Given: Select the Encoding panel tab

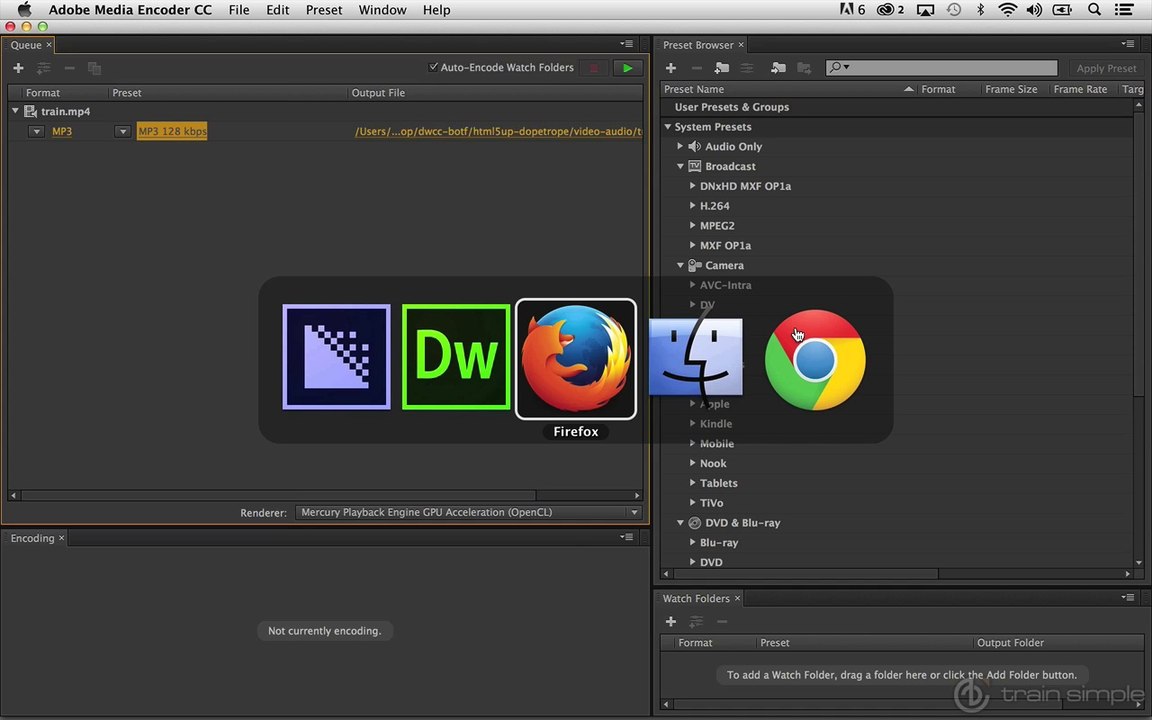Looking at the screenshot, I should (x=32, y=538).
